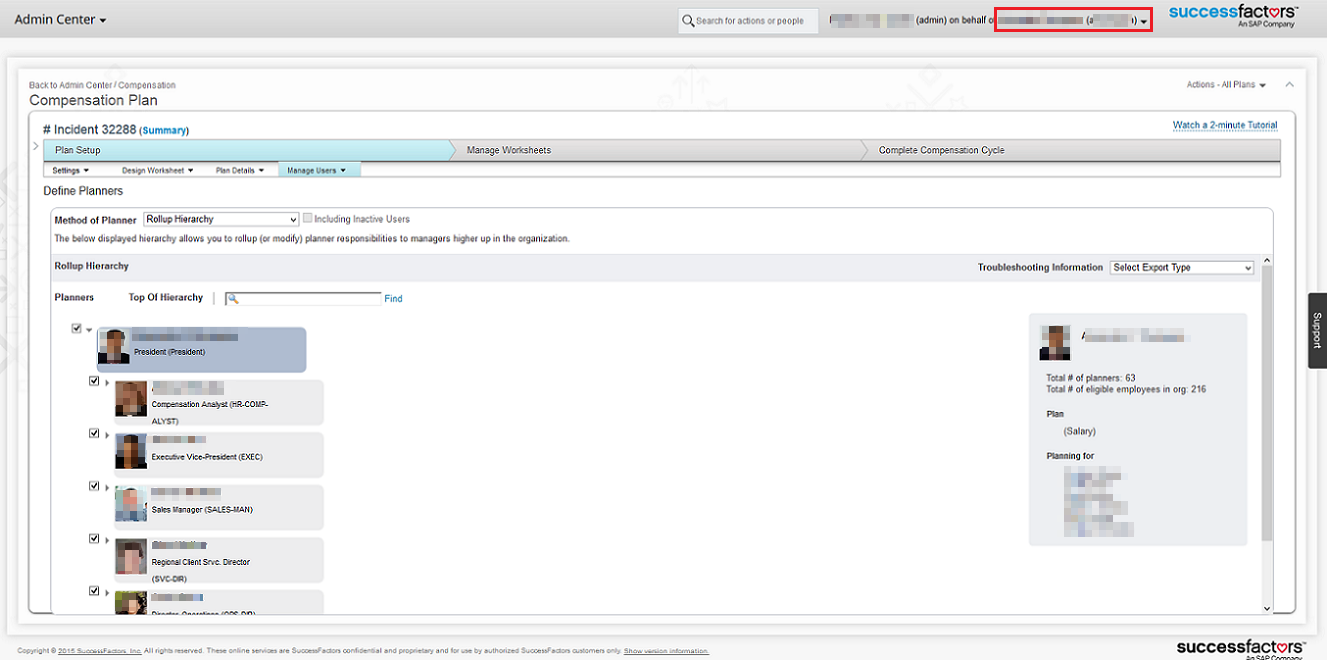The image size is (1327, 660).
Task: Open the Select Export Type dropdown
Action: (x=1182, y=267)
